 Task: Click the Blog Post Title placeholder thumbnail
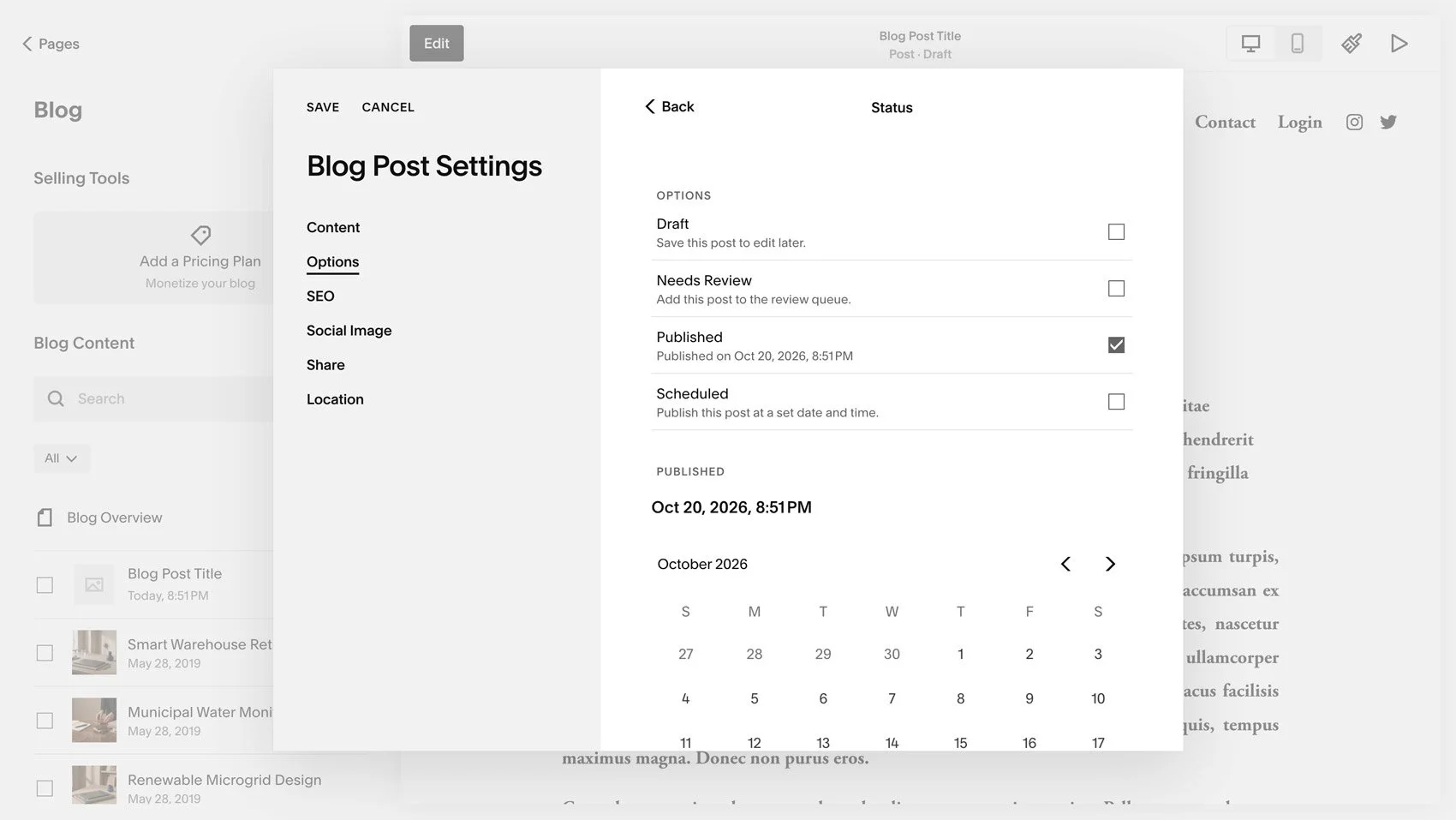tap(94, 584)
